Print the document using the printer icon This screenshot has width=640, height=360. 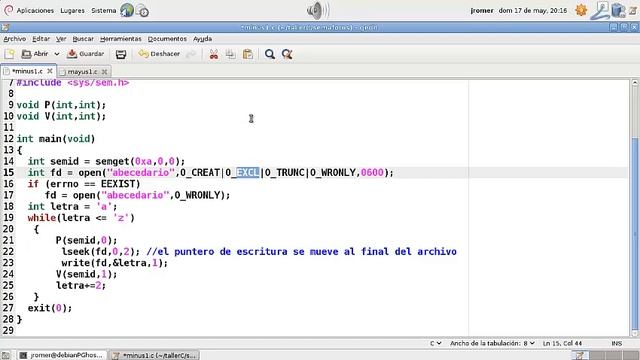tap(121, 54)
